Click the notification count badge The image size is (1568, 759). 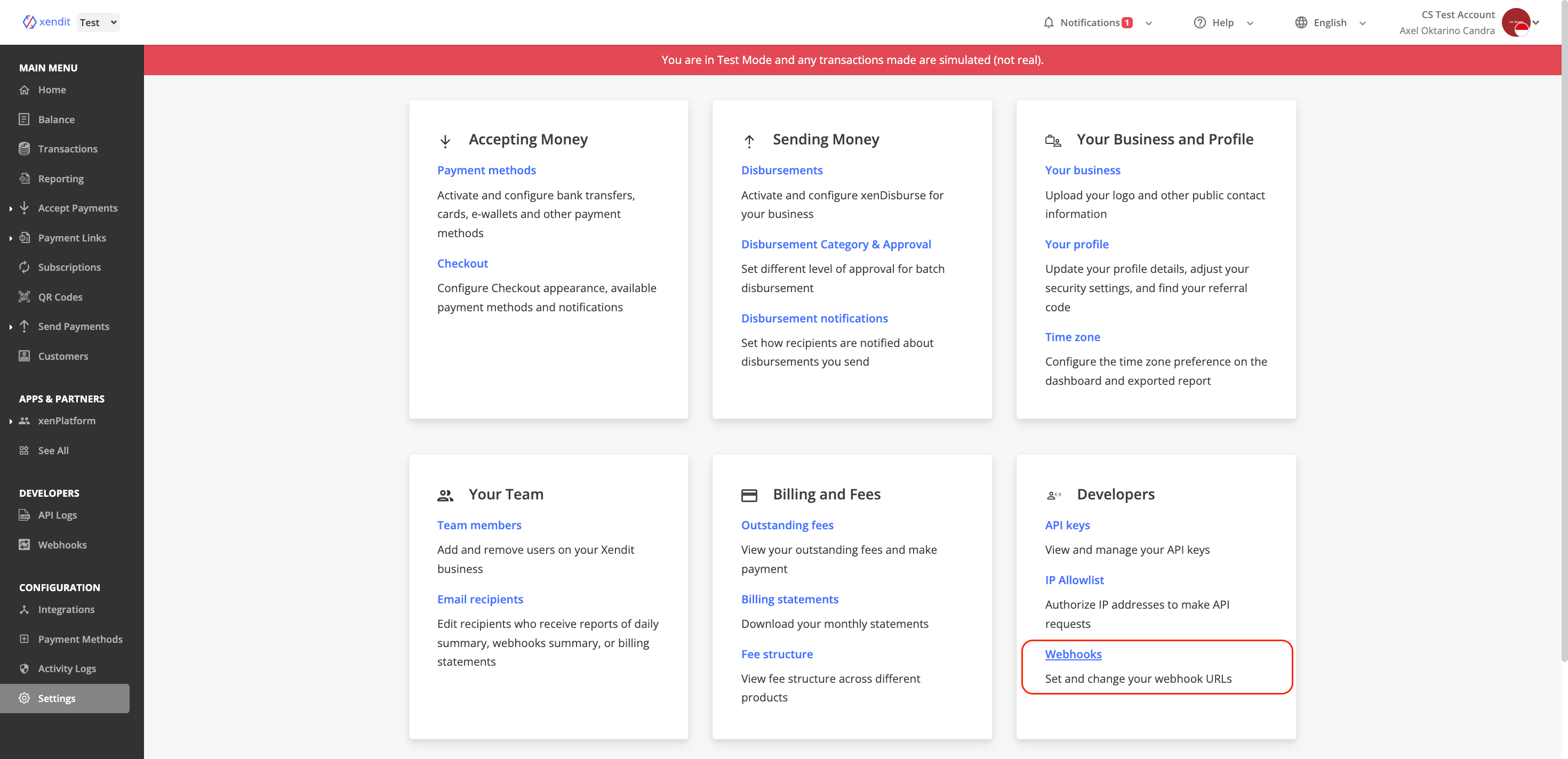pos(1127,22)
